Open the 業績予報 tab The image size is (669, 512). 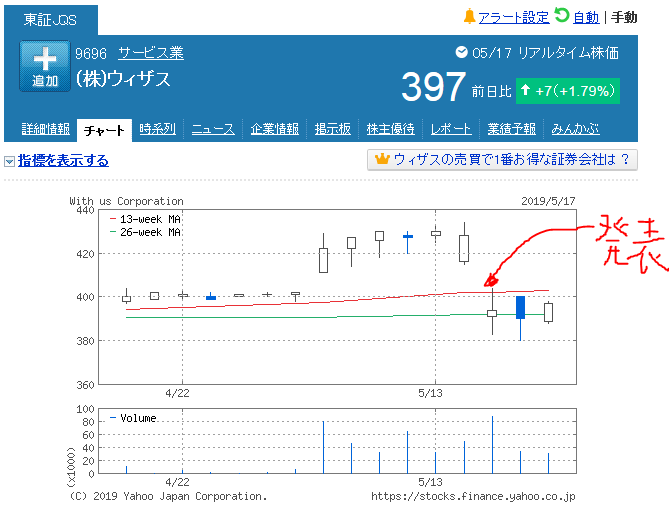point(512,129)
